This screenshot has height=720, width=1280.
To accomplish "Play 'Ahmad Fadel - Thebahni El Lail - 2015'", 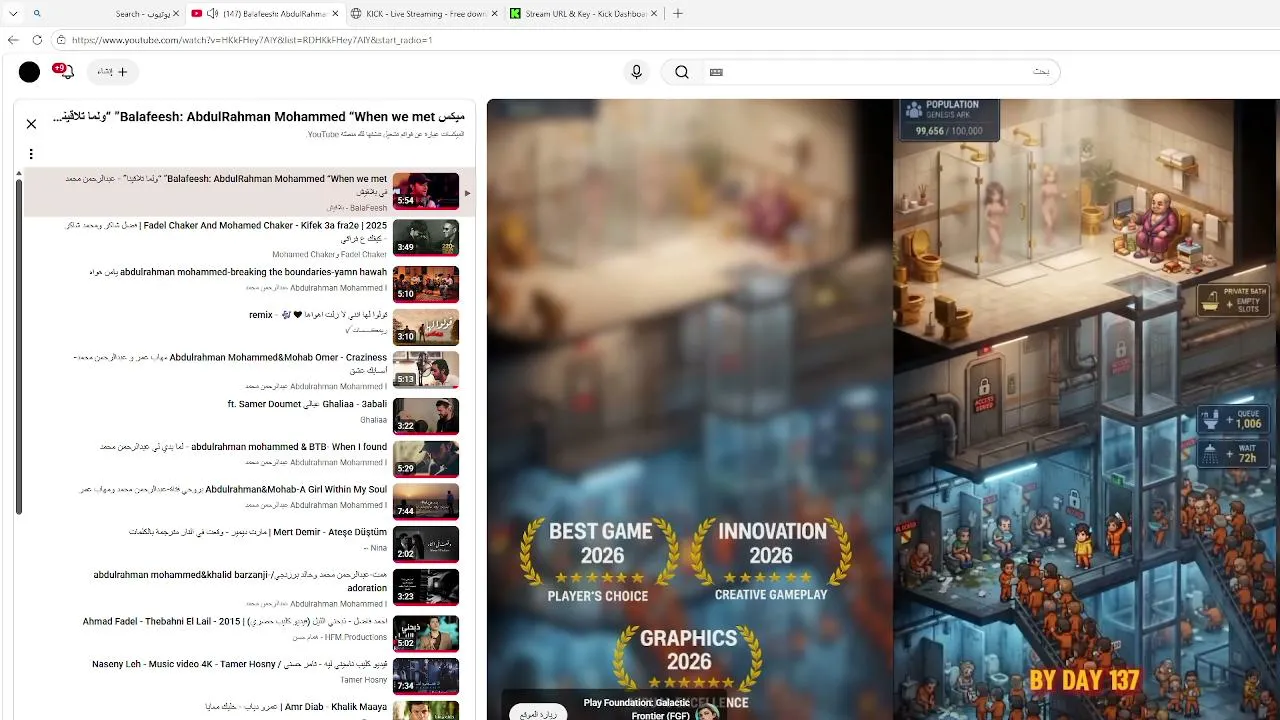I will coord(235,621).
